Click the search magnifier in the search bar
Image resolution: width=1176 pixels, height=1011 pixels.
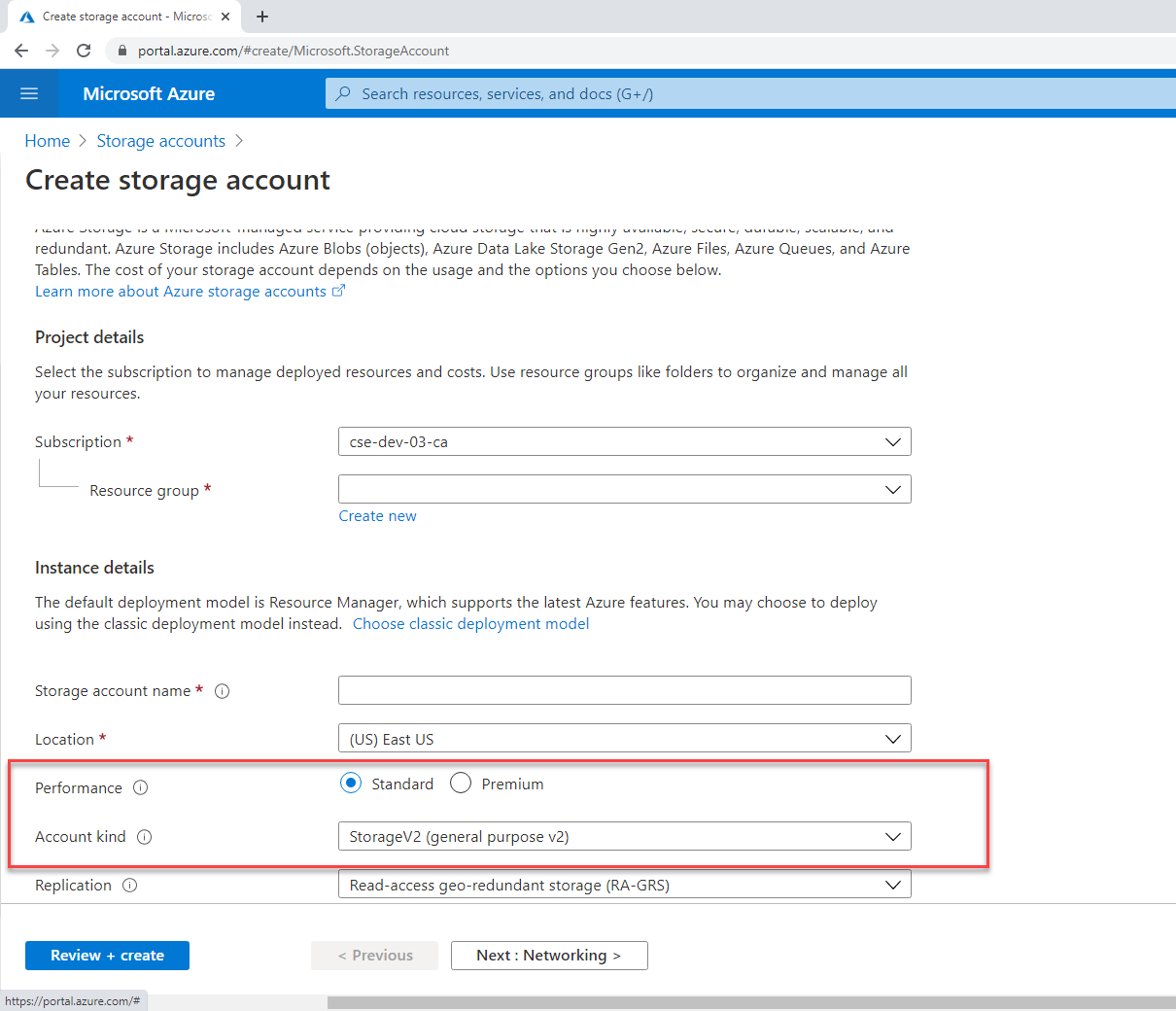[344, 92]
